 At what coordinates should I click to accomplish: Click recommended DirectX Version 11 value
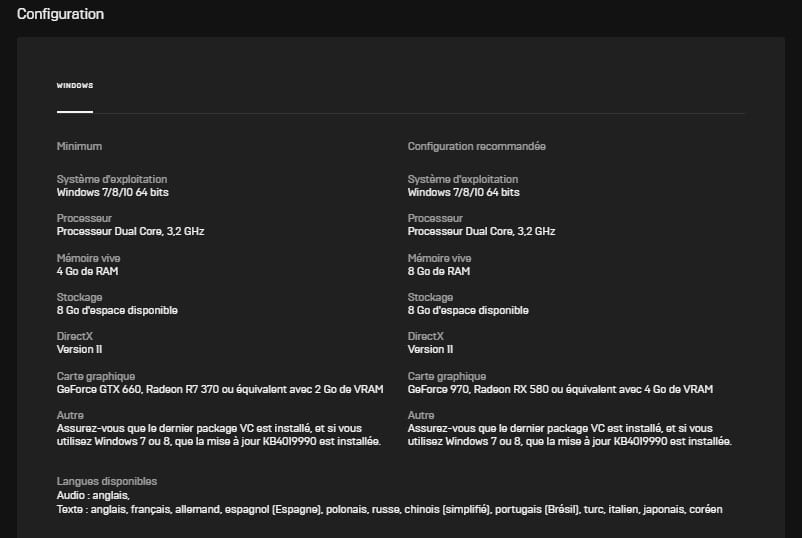pos(430,349)
